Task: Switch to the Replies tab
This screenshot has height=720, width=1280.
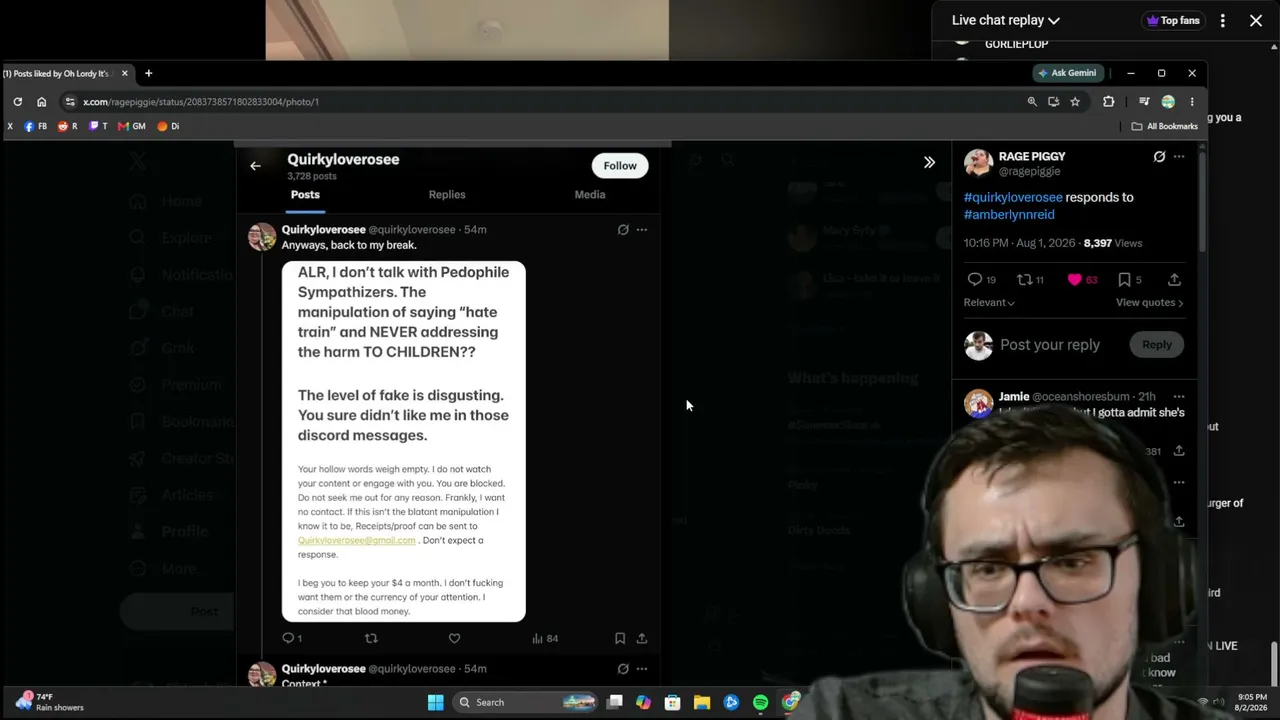Action: click(x=447, y=195)
